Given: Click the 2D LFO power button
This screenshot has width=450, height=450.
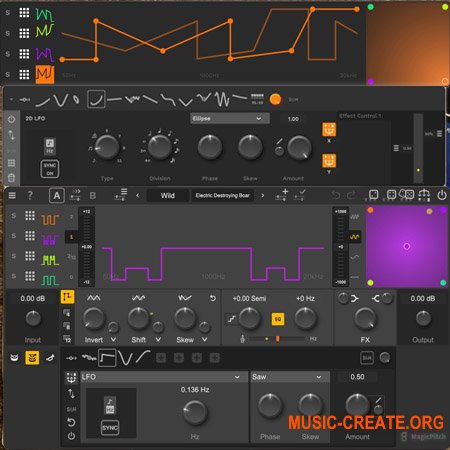Looking at the screenshot, I should click(11, 119).
